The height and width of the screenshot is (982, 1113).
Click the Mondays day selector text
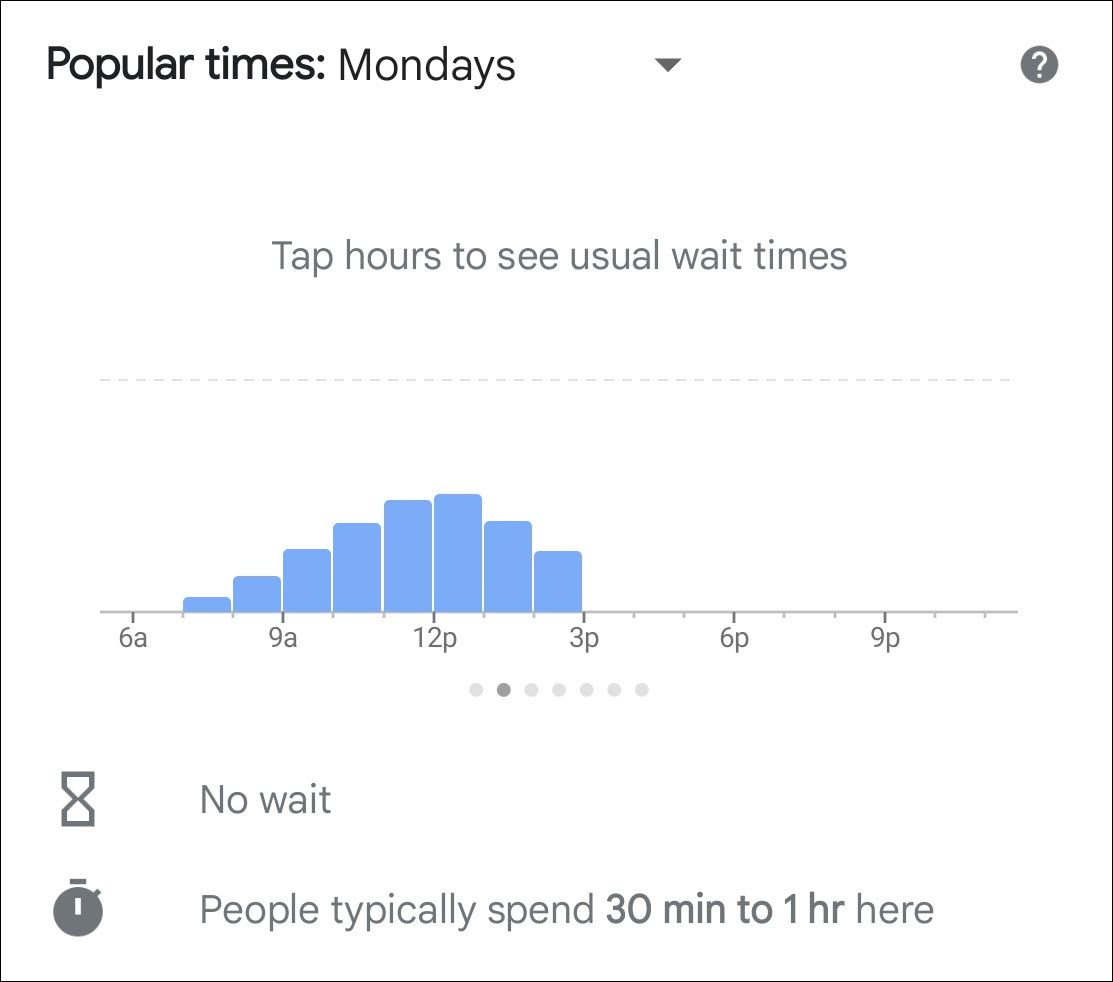click(427, 66)
